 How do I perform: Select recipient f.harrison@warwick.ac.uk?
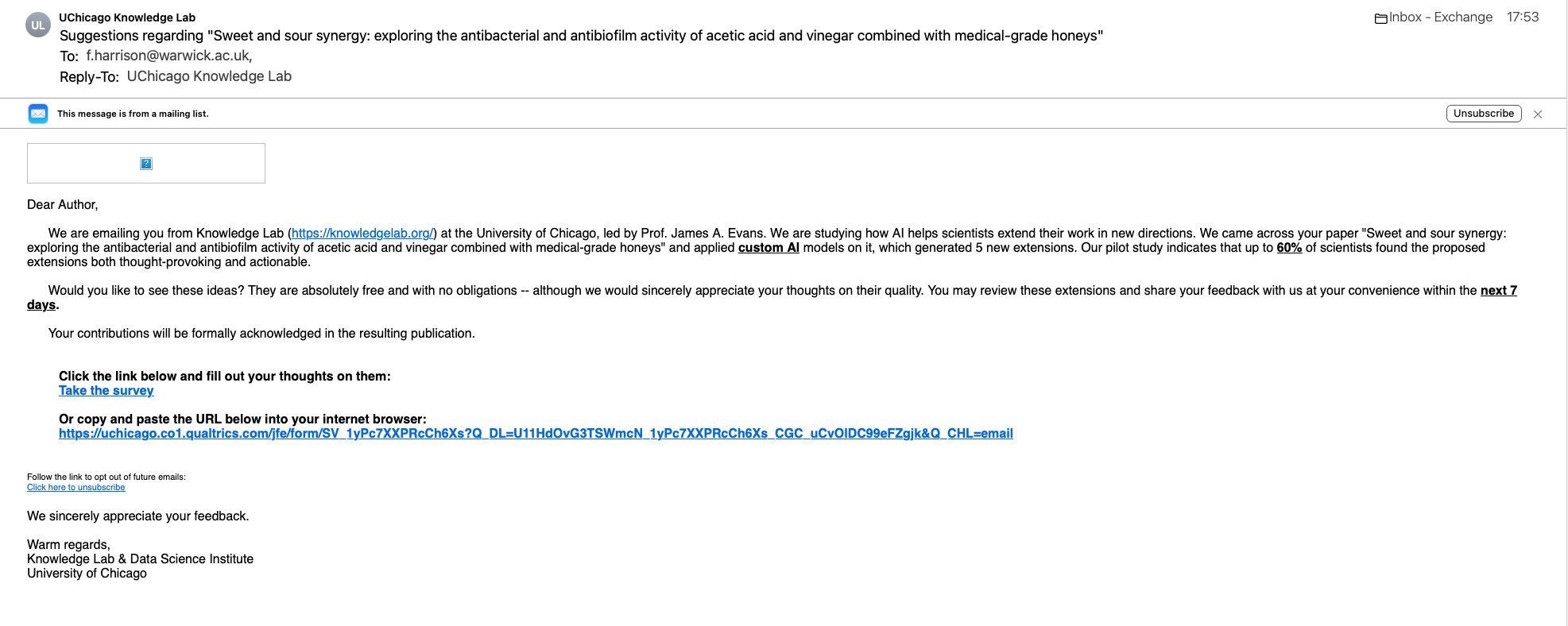click(168, 56)
